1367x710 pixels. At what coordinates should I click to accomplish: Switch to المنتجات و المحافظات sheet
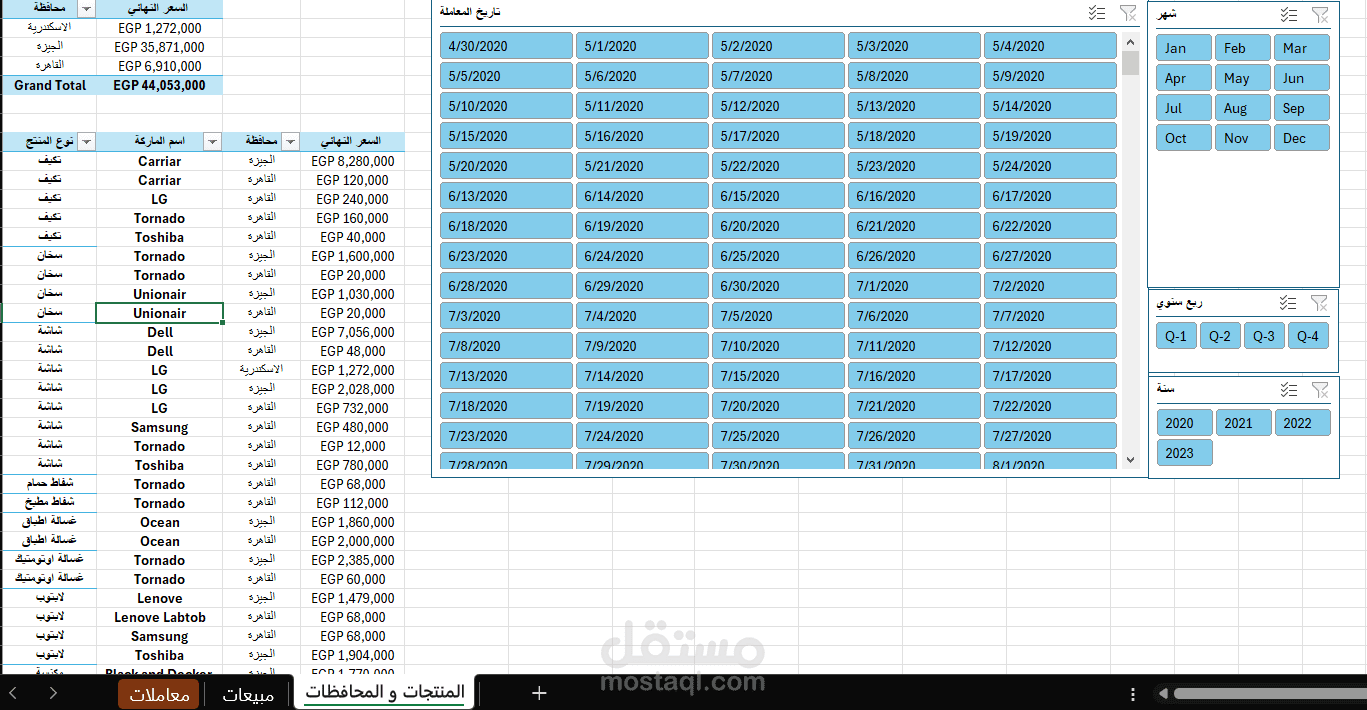pyautogui.click(x=385, y=692)
